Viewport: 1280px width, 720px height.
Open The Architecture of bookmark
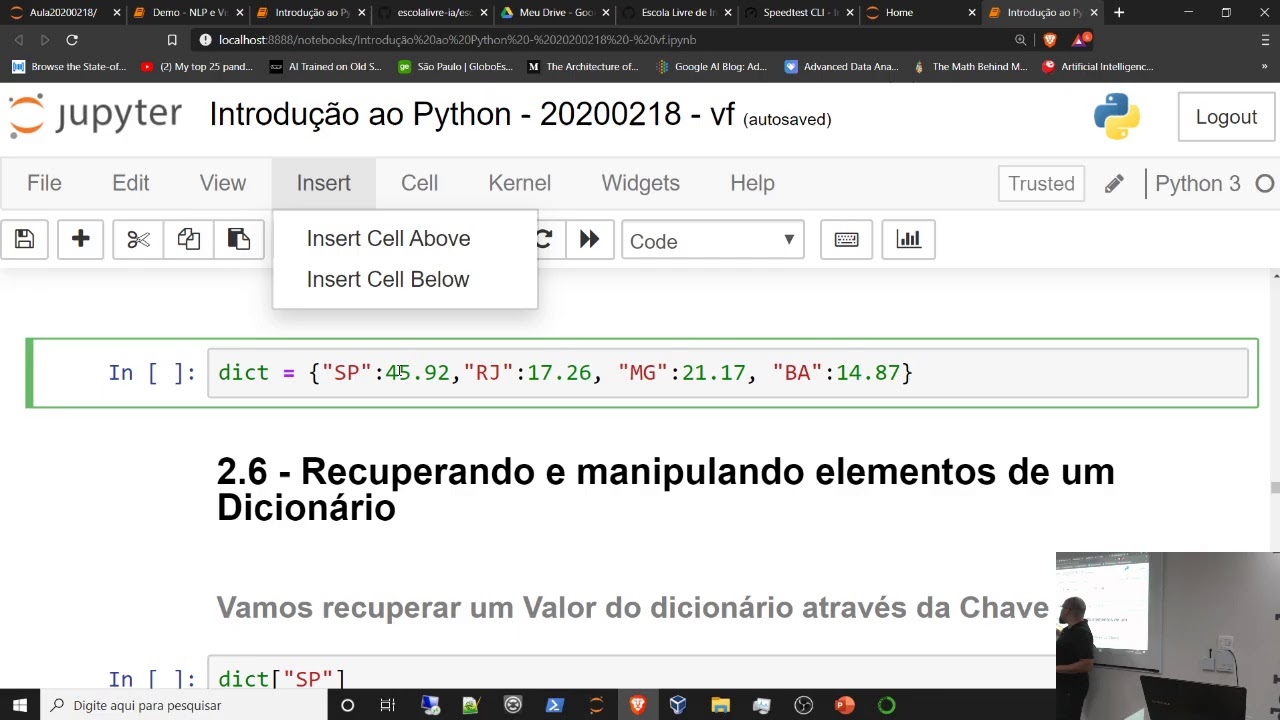click(583, 67)
